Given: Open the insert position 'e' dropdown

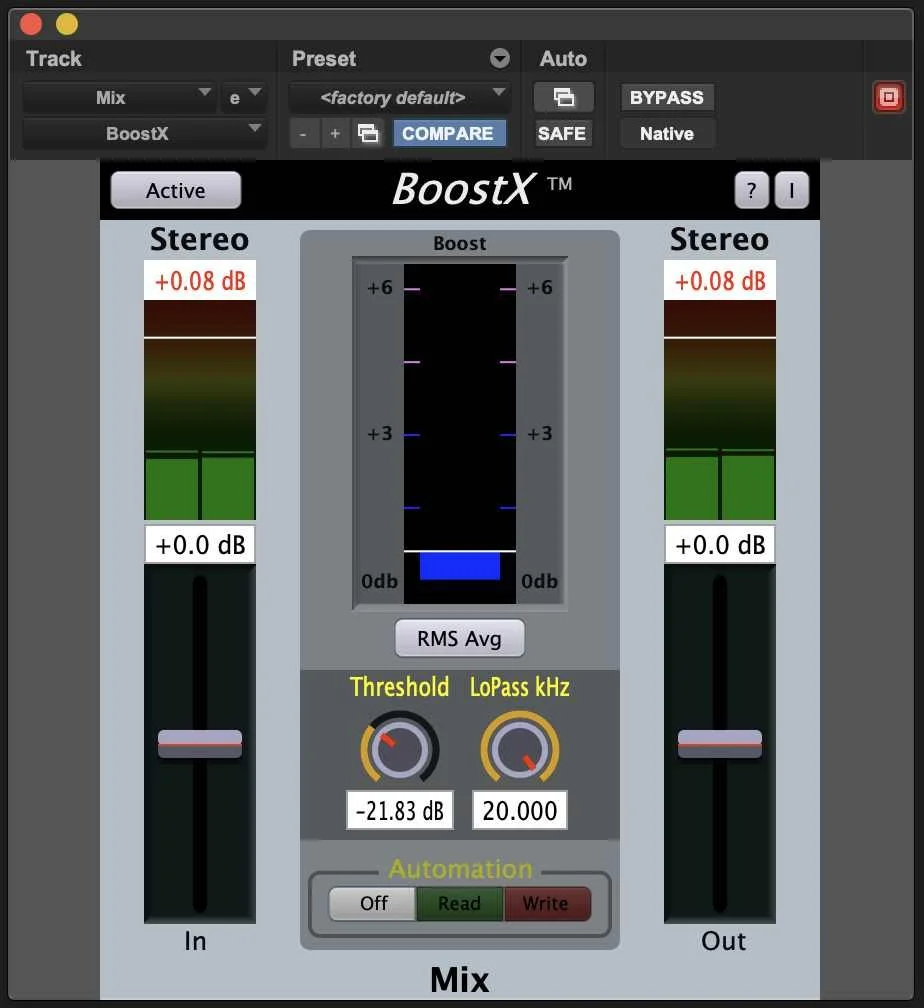Looking at the screenshot, I should (x=243, y=98).
